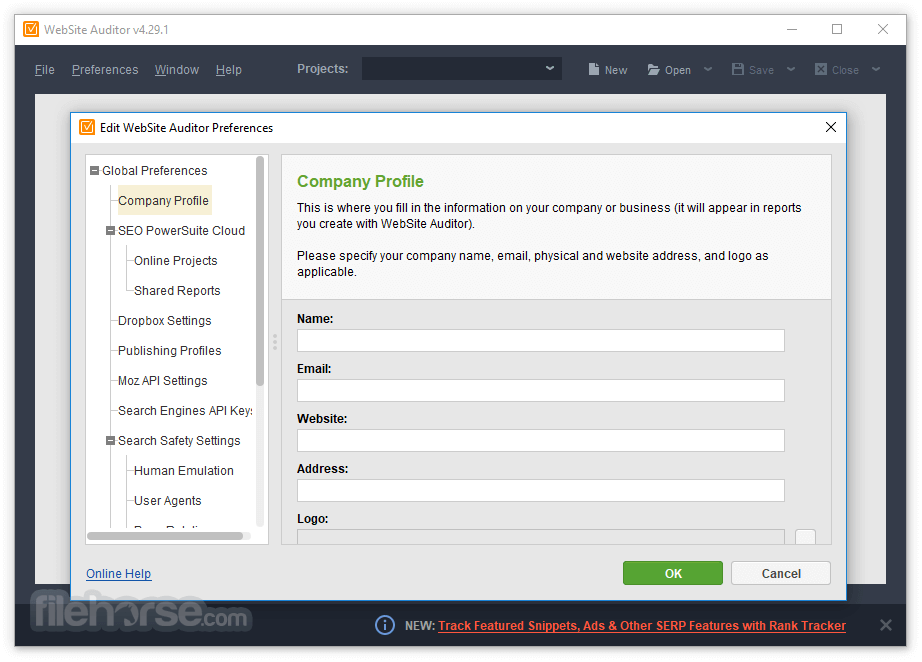Open Publishing Profiles in the tree
Screen dimensions: 922x662
coord(169,350)
